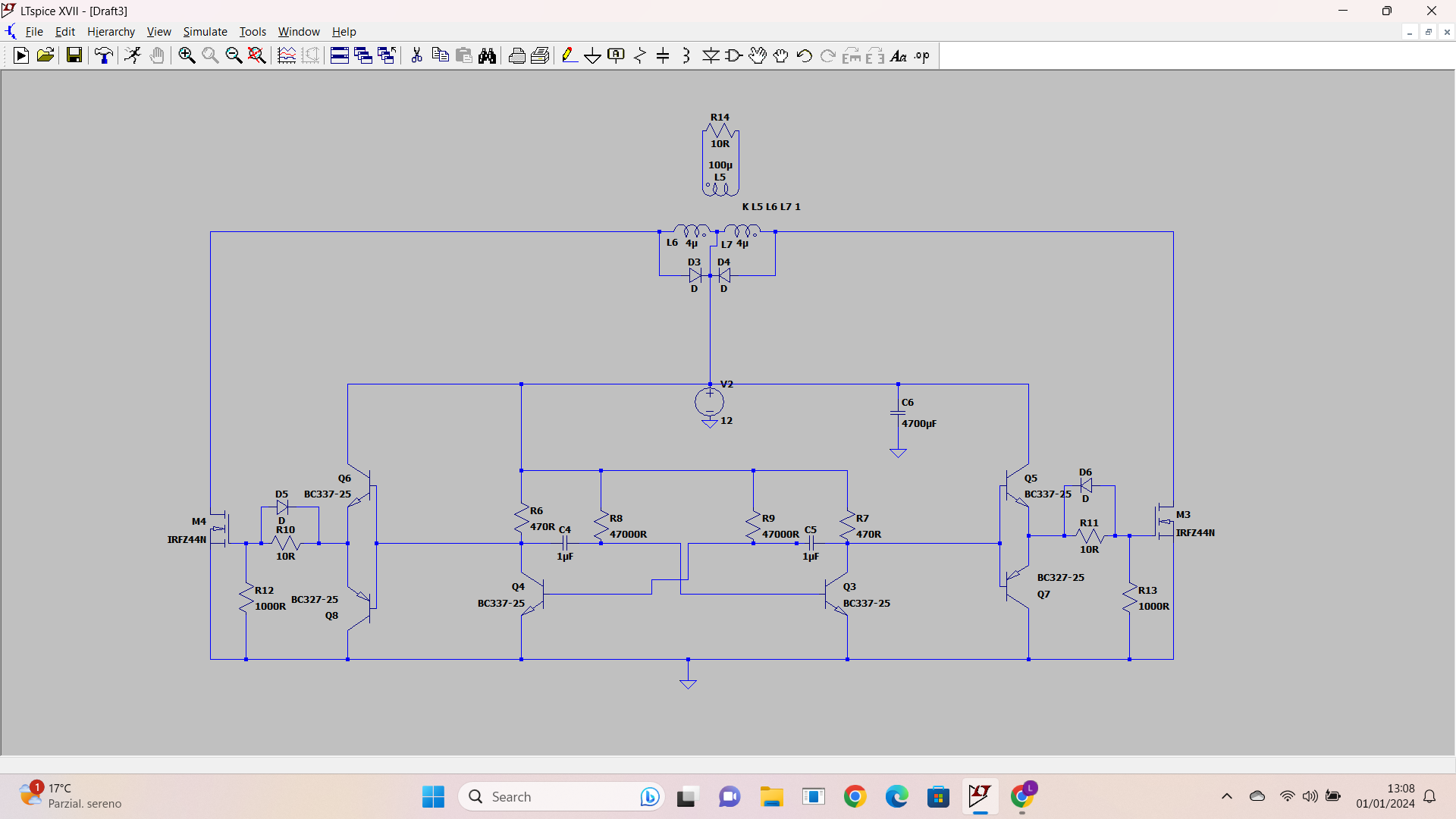
Task: Open the Simulate menu
Action: (x=205, y=32)
